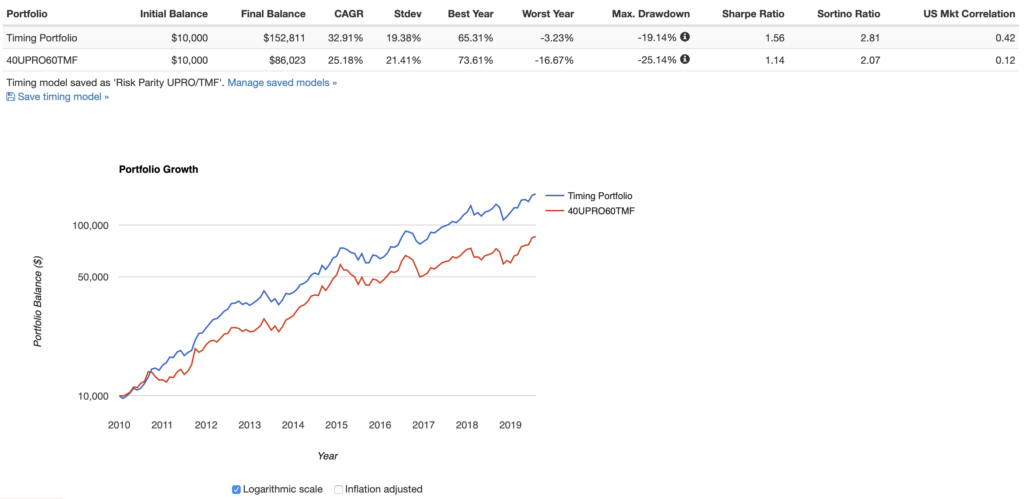Click blue line swatch in chart legend
Image resolution: width=1024 pixels, height=499 pixels.
click(x=555, y=196)
